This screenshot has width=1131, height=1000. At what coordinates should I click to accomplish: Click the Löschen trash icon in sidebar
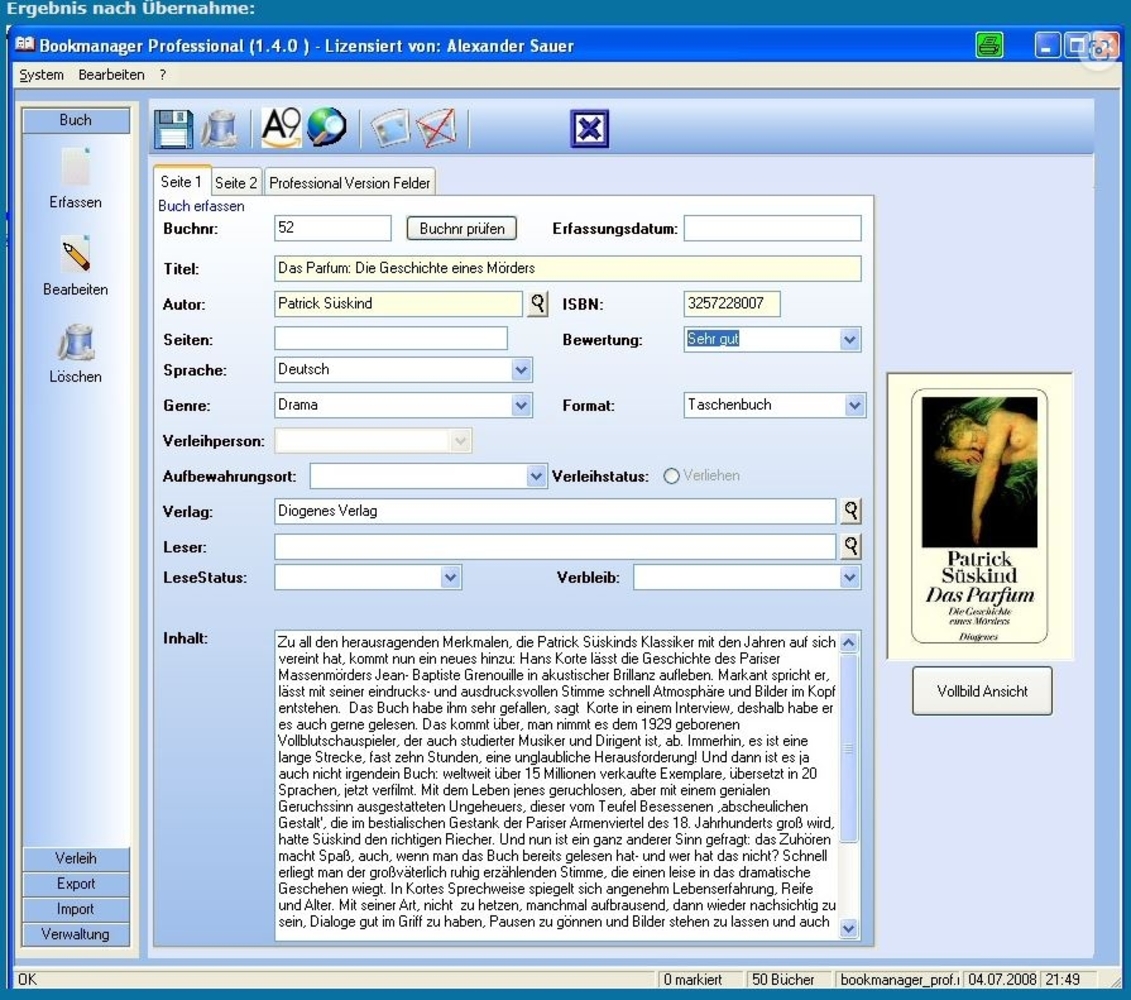pyautogui.click(x=76, y=344)
